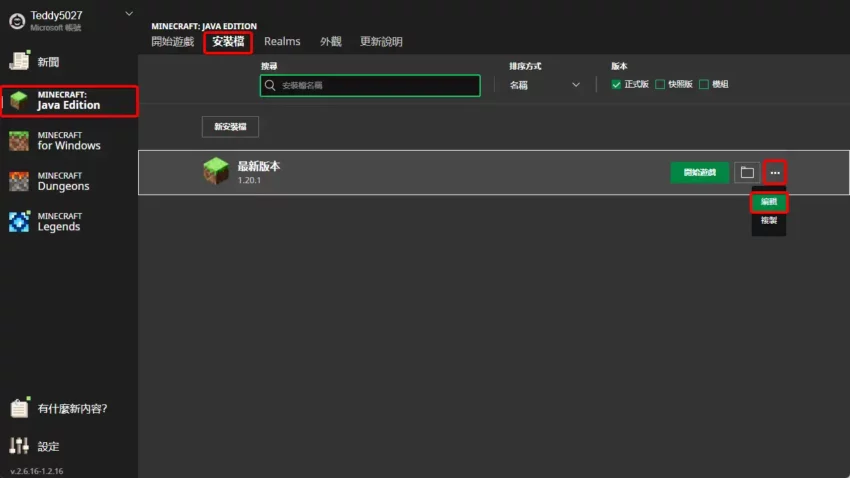Open the Teddy5027 account avatar icon

[17, 21]
